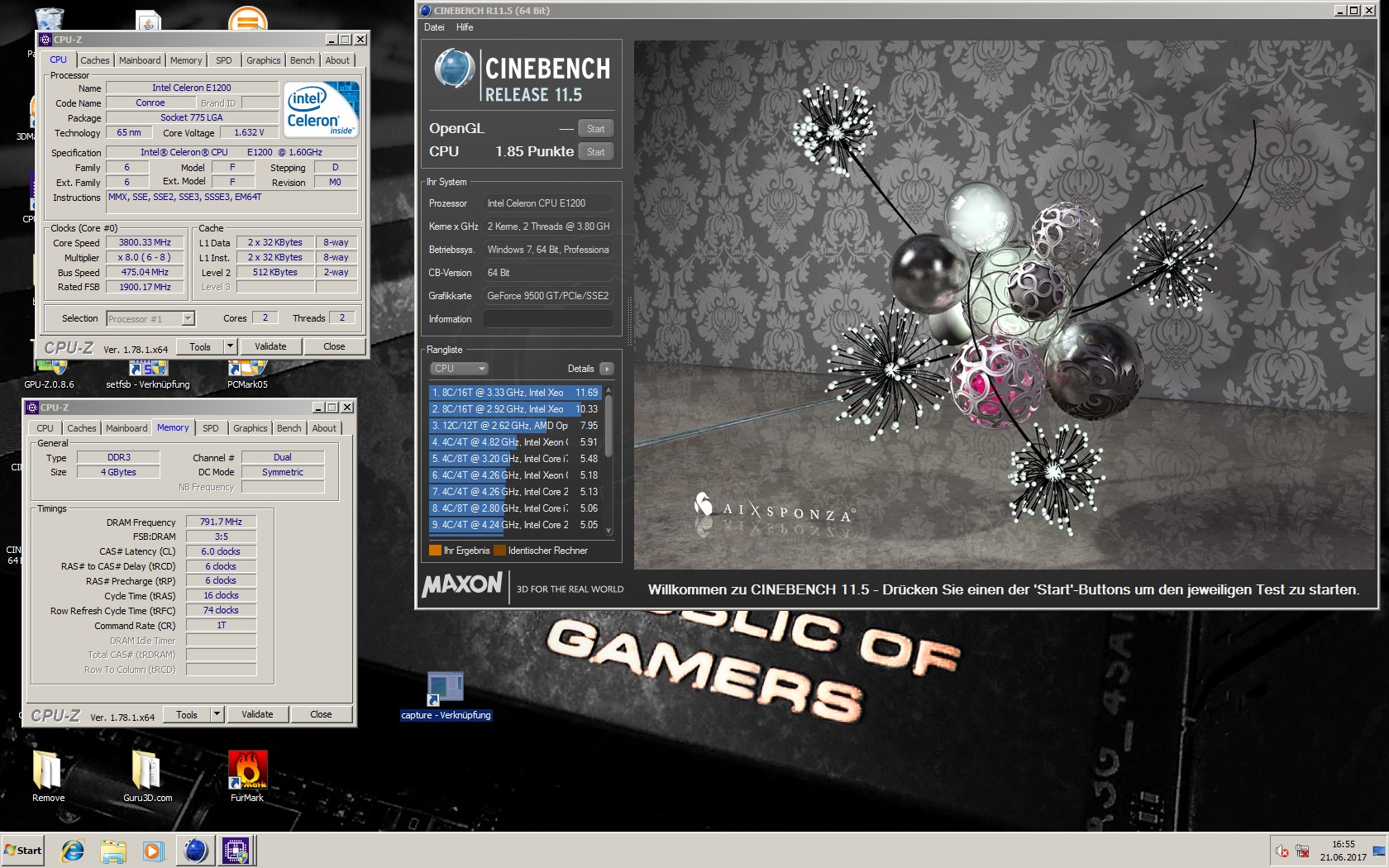The height and width of the screenshot is (868, 1389).
Task: Click the Bus Speed 475.04 MHz value
Action: point(145,273)
